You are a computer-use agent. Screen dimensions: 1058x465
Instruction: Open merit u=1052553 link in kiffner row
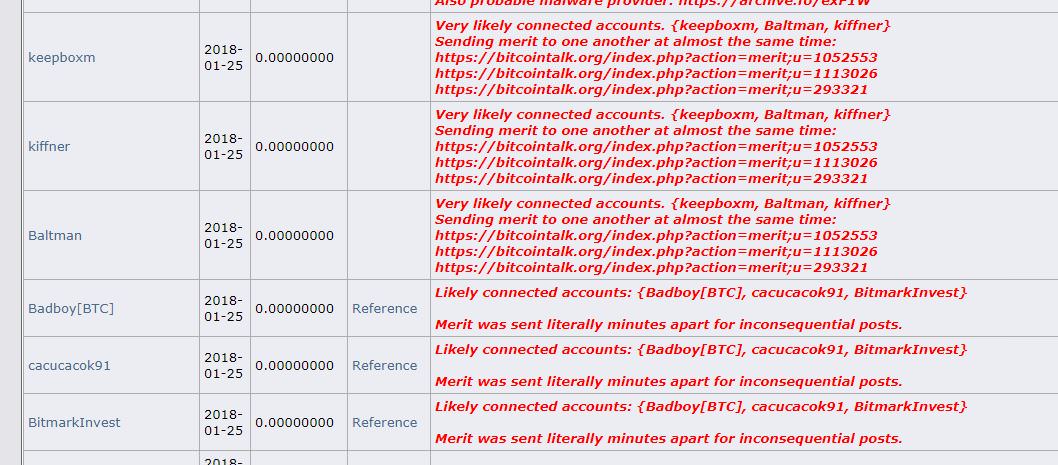(x=656, y=146)
